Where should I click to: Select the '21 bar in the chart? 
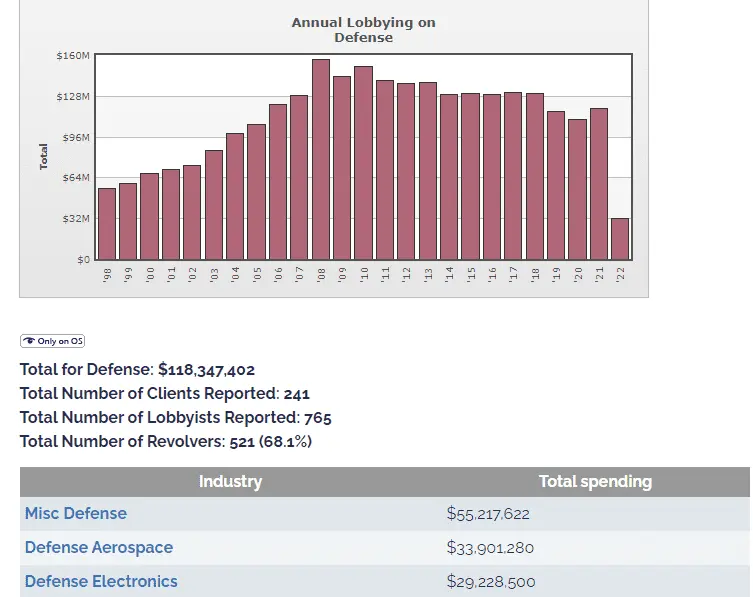click(x=599, y=184)
